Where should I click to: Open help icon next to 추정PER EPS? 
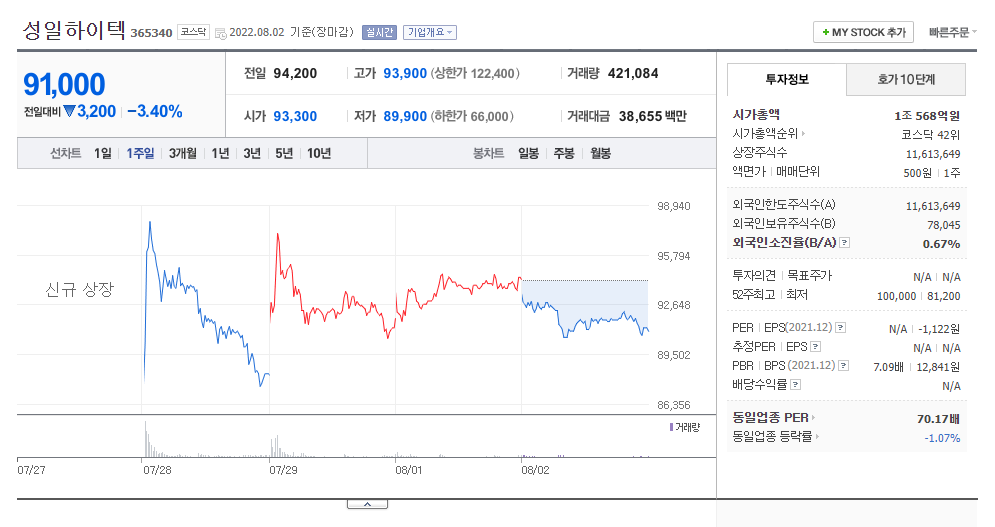815,347
